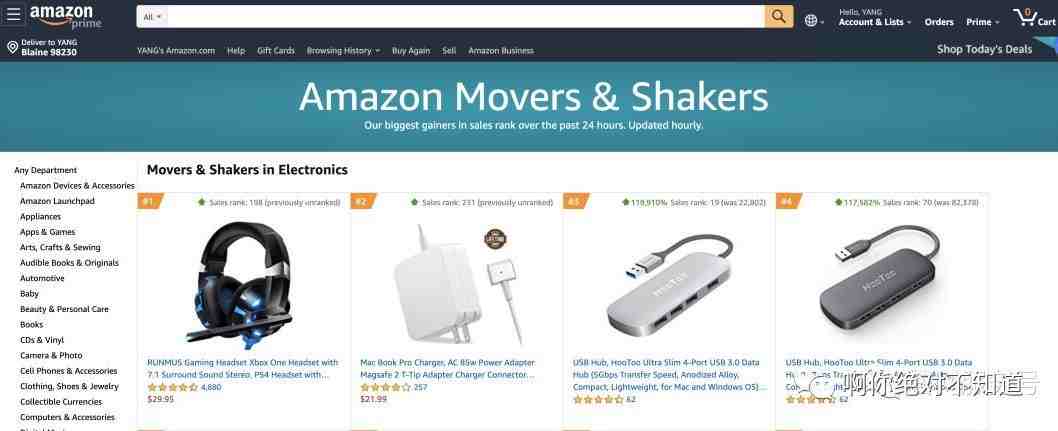1058x431 pixels.
Task: Open the shopping cart icon
Action: coord(1034,18)
